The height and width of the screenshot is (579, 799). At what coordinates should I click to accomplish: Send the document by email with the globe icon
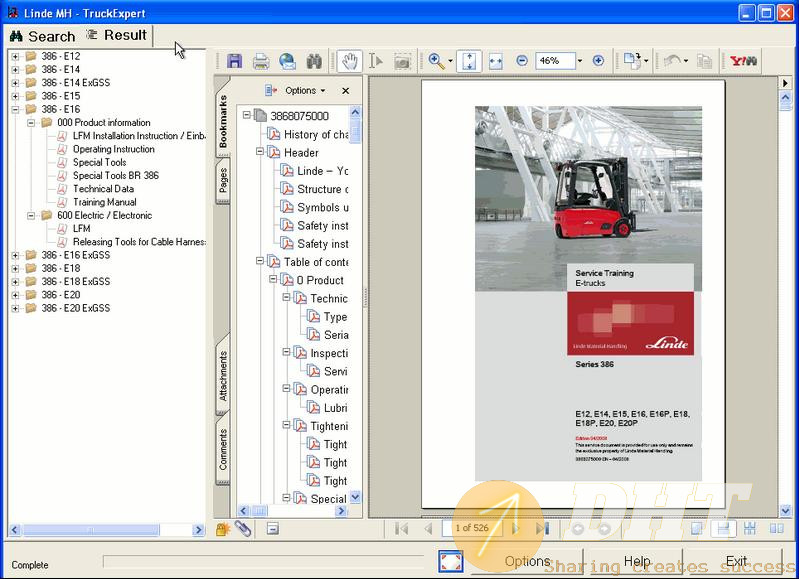pos(287,61)
